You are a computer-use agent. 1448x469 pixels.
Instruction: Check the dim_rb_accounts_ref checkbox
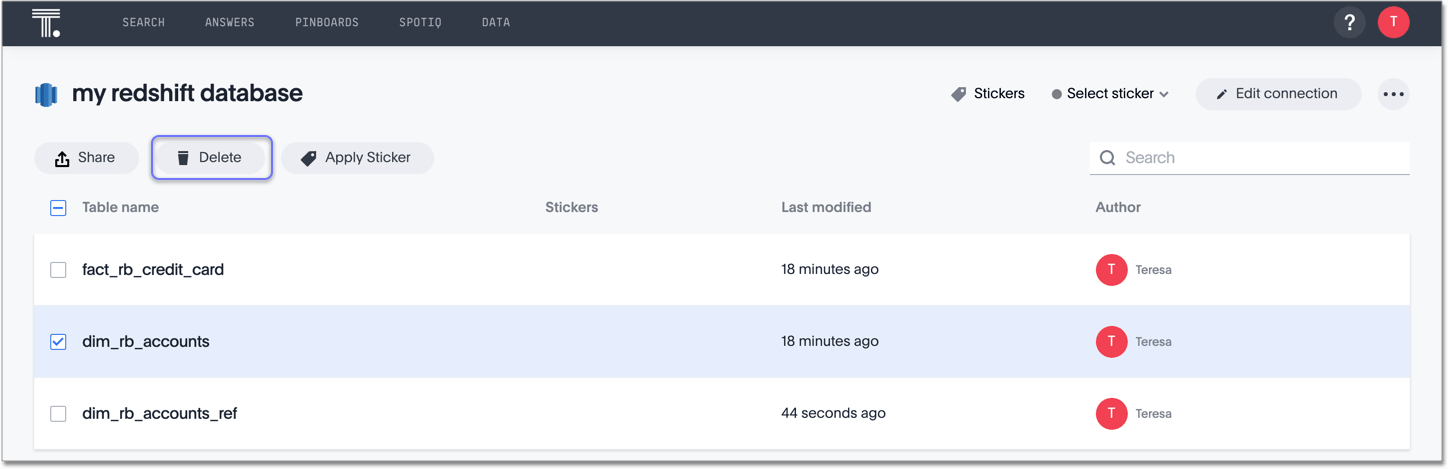tap(58, 414)
